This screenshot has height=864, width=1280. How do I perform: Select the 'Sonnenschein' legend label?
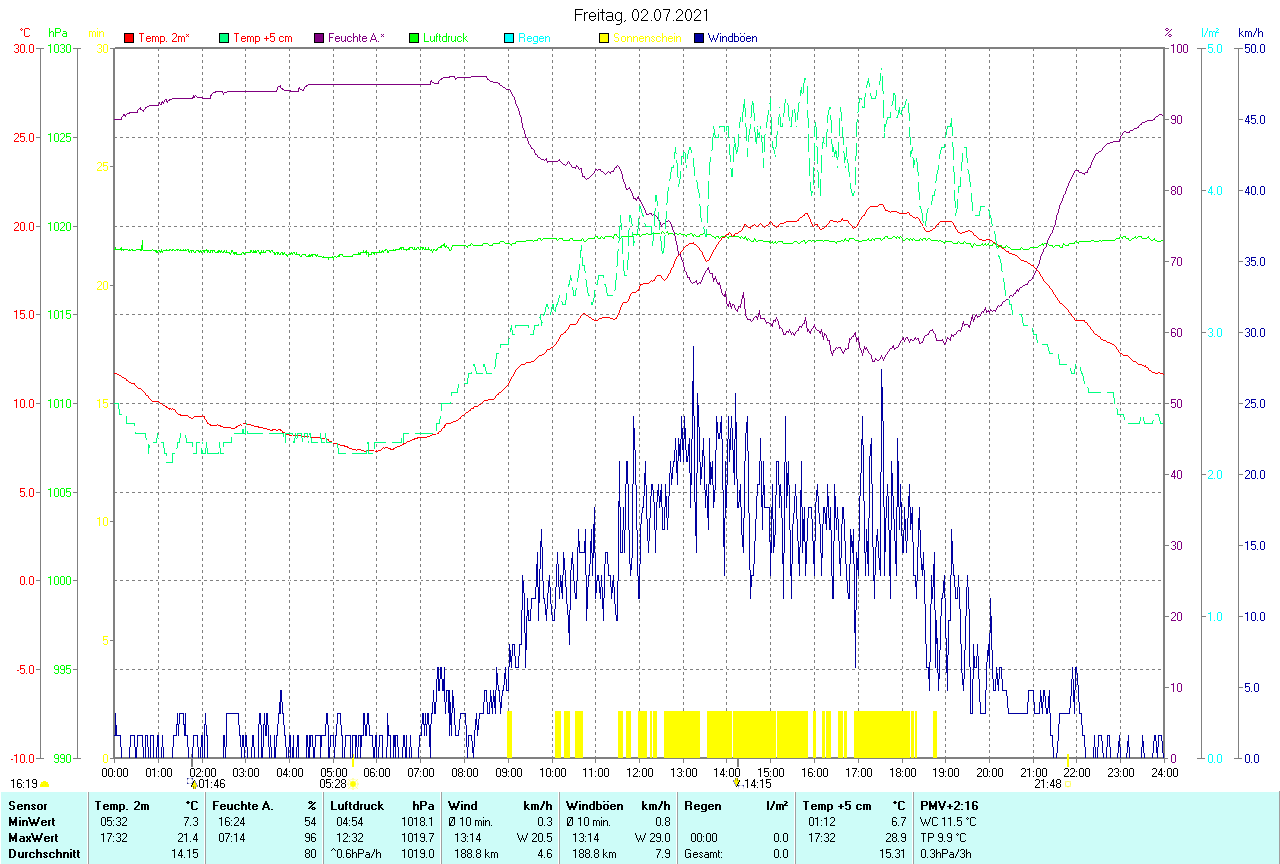click(x=647, y=38)
